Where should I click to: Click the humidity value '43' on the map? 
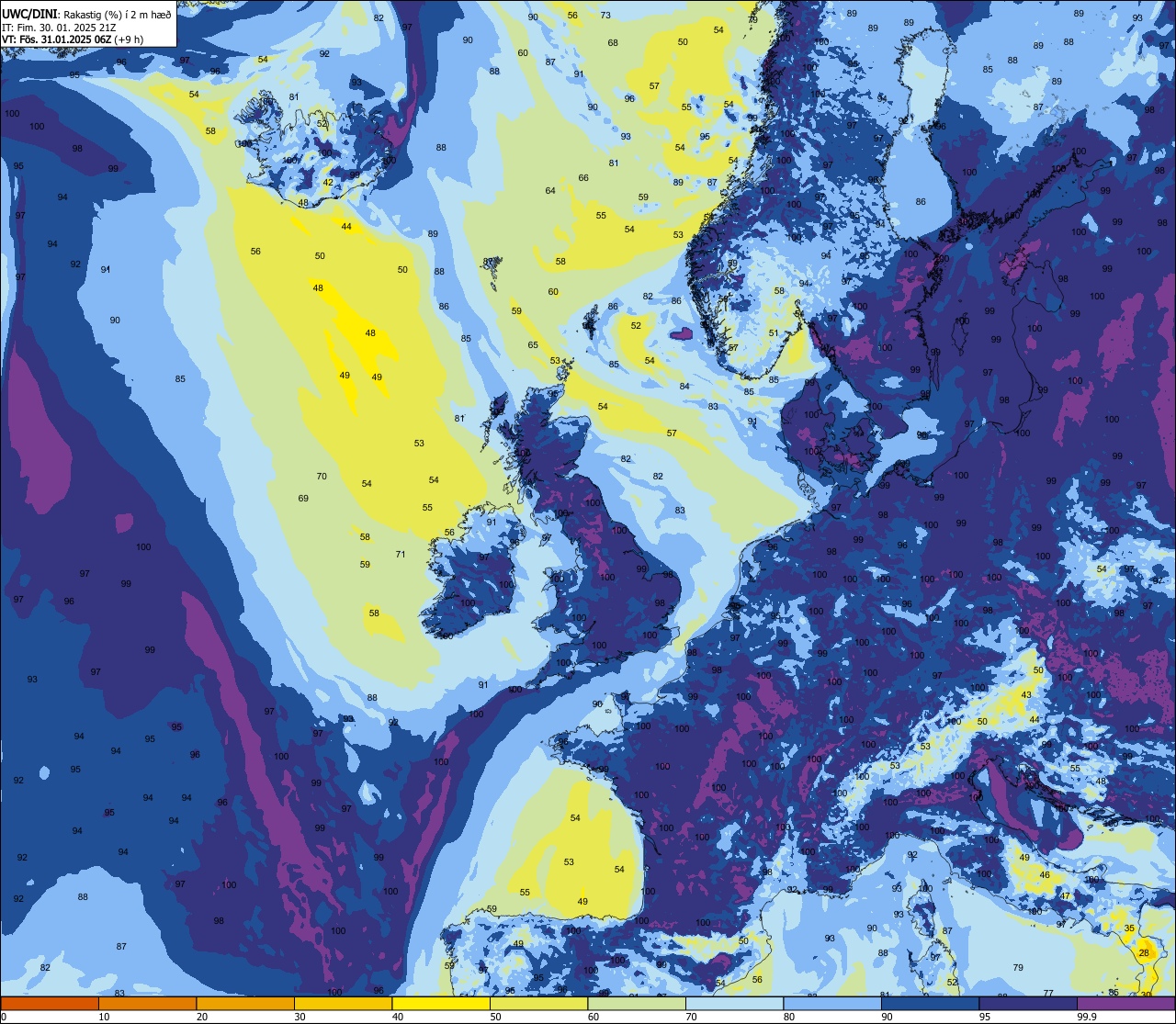pyautogui.click(x=1026, y=695)
